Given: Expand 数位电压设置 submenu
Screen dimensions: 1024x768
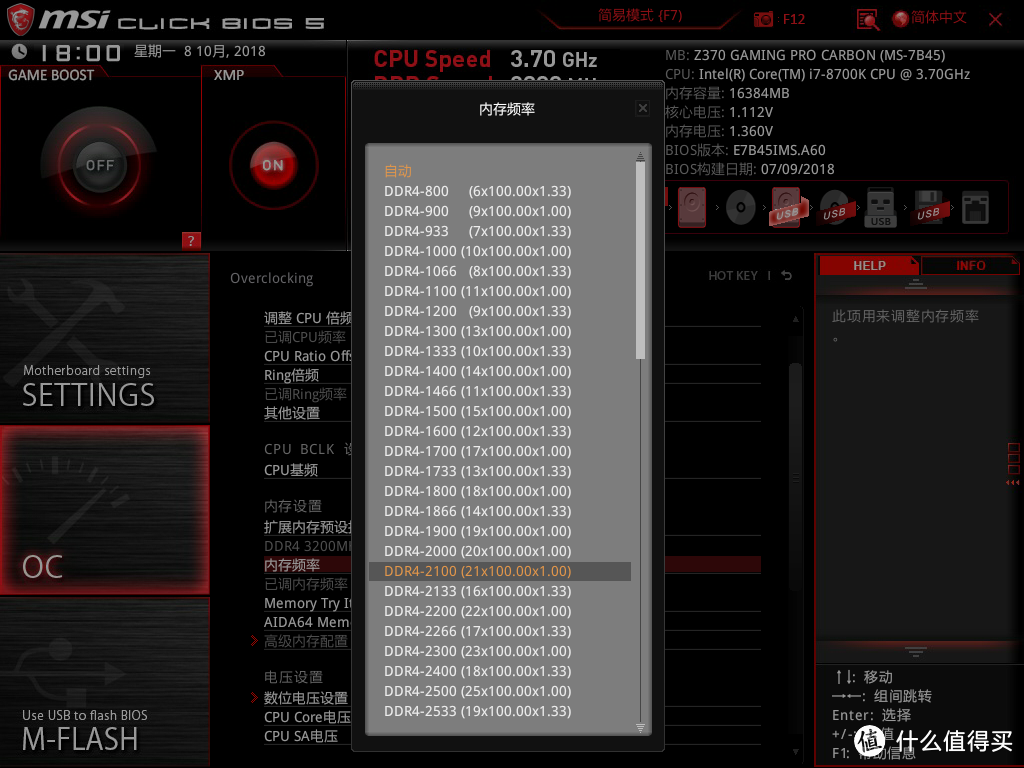Looking at the screenshot, I should click(x=305, y=698).
